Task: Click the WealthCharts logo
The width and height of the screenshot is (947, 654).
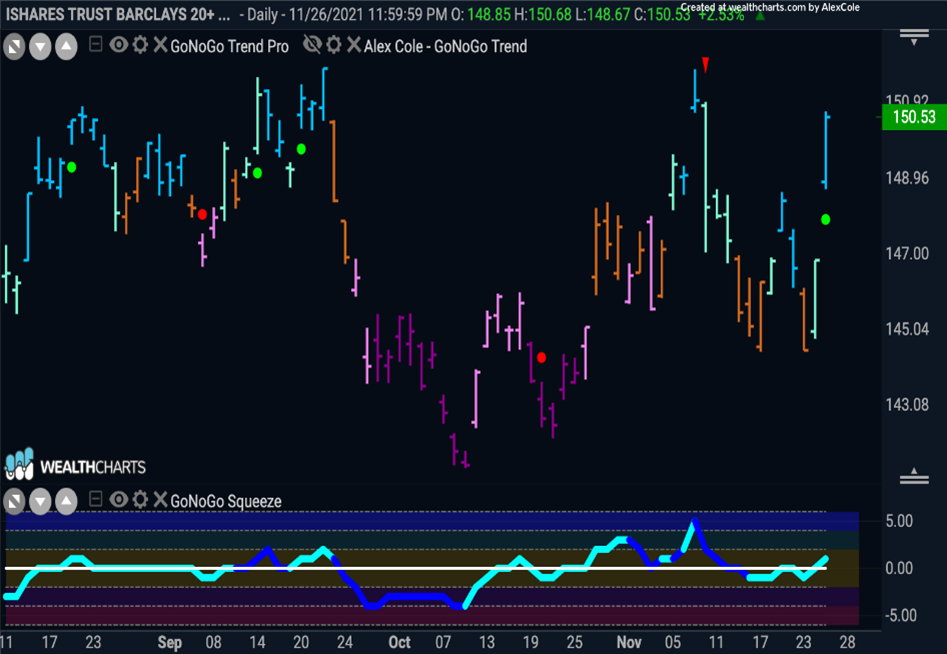Action: click(75, 466)
